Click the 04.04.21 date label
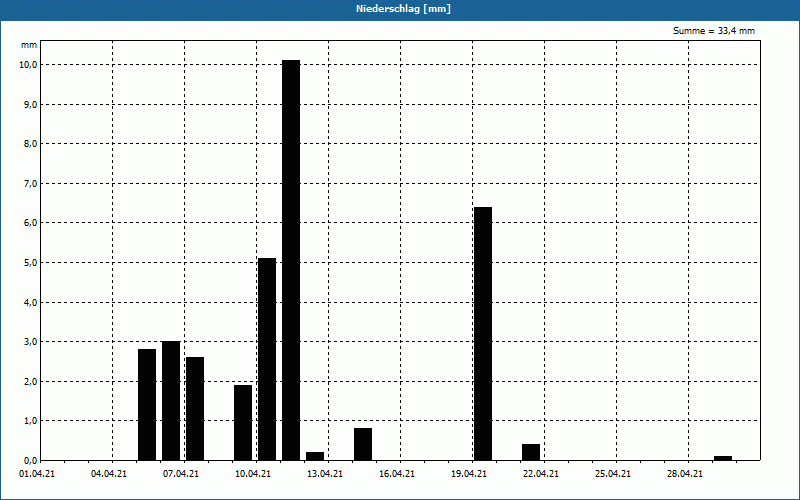 tap(109, 474)
